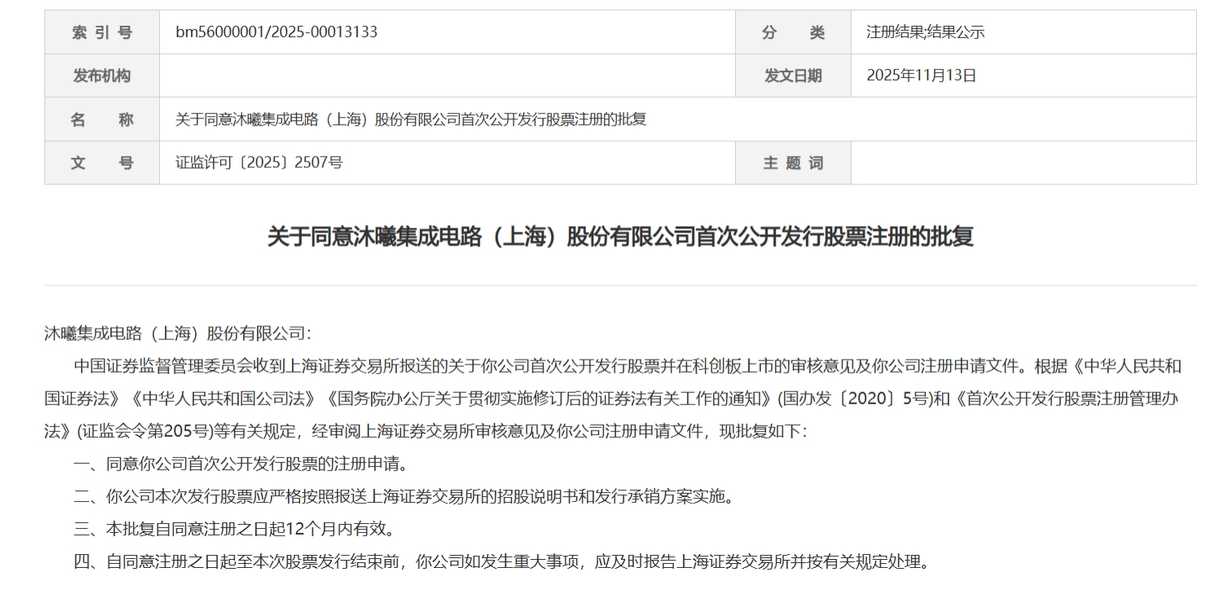Click the line containing 证监会令第205号
The image size is (1224, 613).
[x=425, y=431]
